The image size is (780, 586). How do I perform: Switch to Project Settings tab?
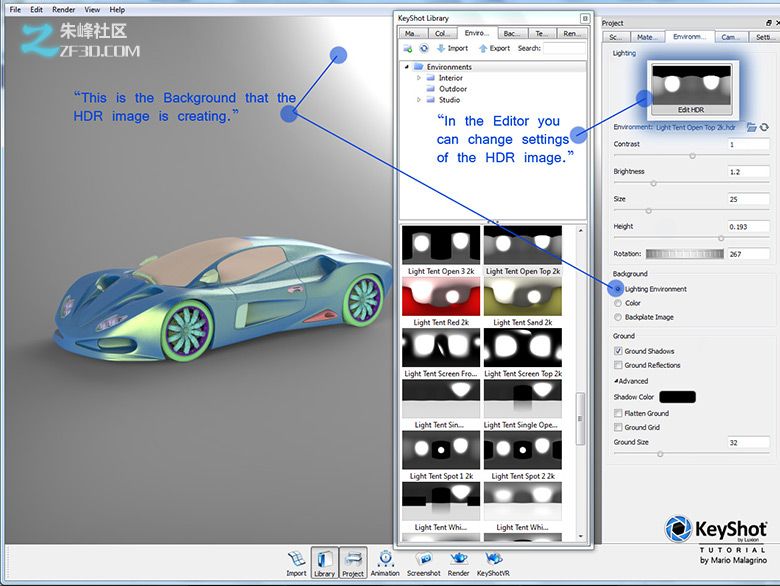coord(764,37)
